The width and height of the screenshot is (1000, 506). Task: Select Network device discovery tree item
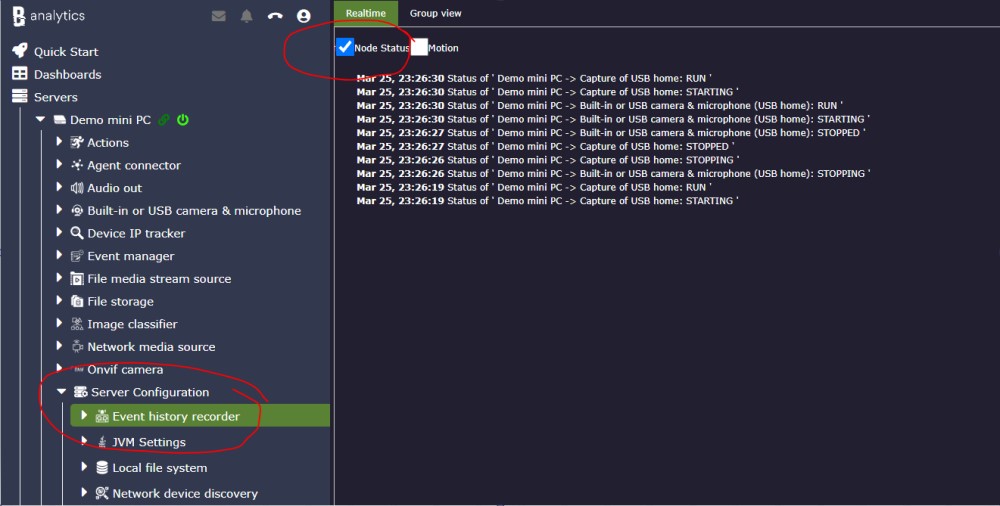coord(184,493)
